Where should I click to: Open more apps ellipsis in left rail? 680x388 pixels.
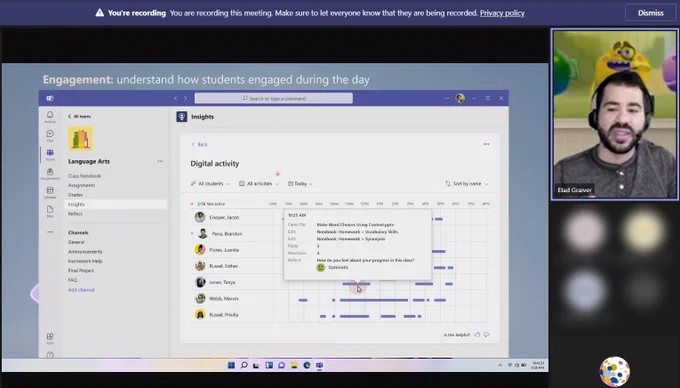click(x=50, y=232)
